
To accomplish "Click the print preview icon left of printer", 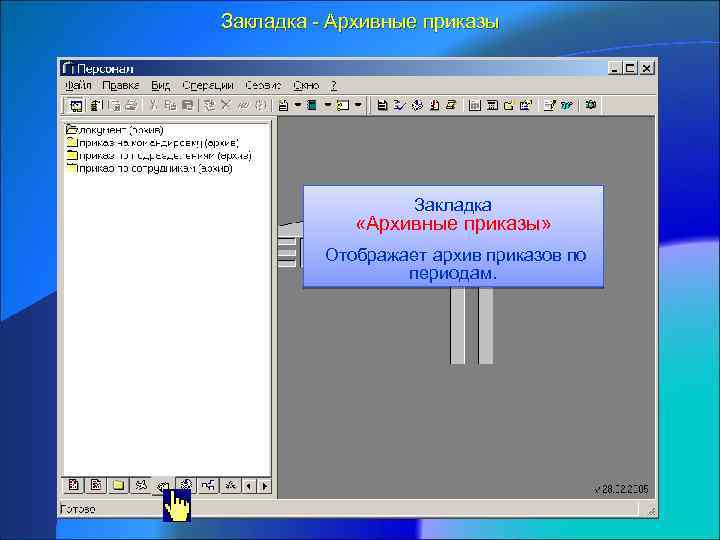I will (x=115, y=106).
